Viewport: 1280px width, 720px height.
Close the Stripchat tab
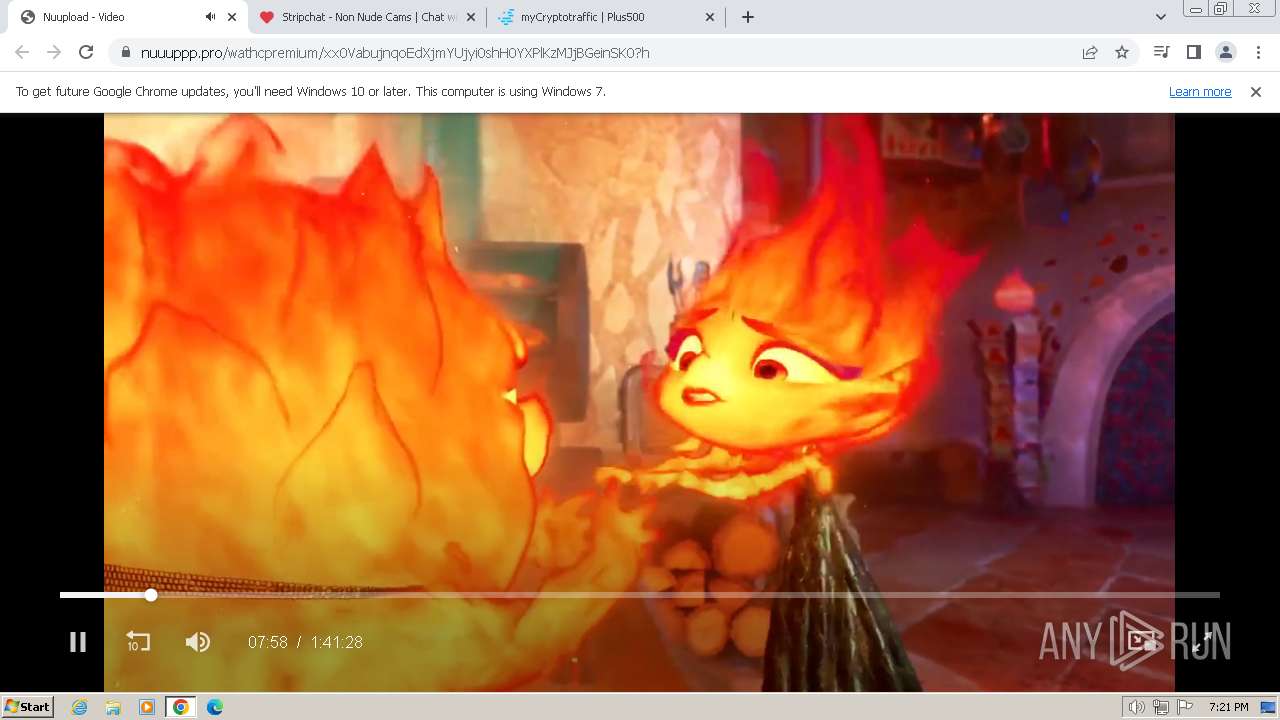click(471, 17)
